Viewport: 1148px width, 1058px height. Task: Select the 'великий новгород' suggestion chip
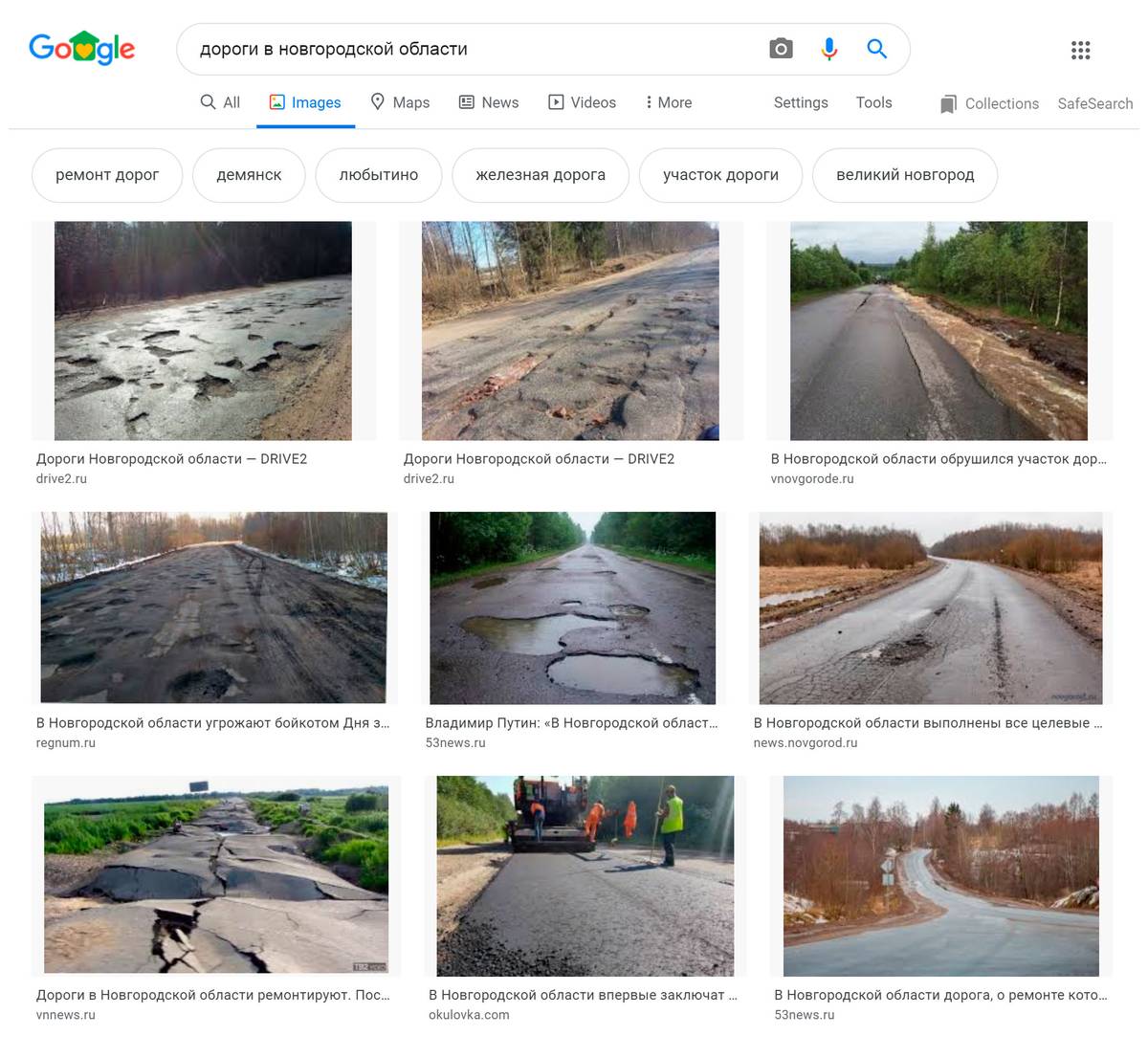[x=905, y=175]
